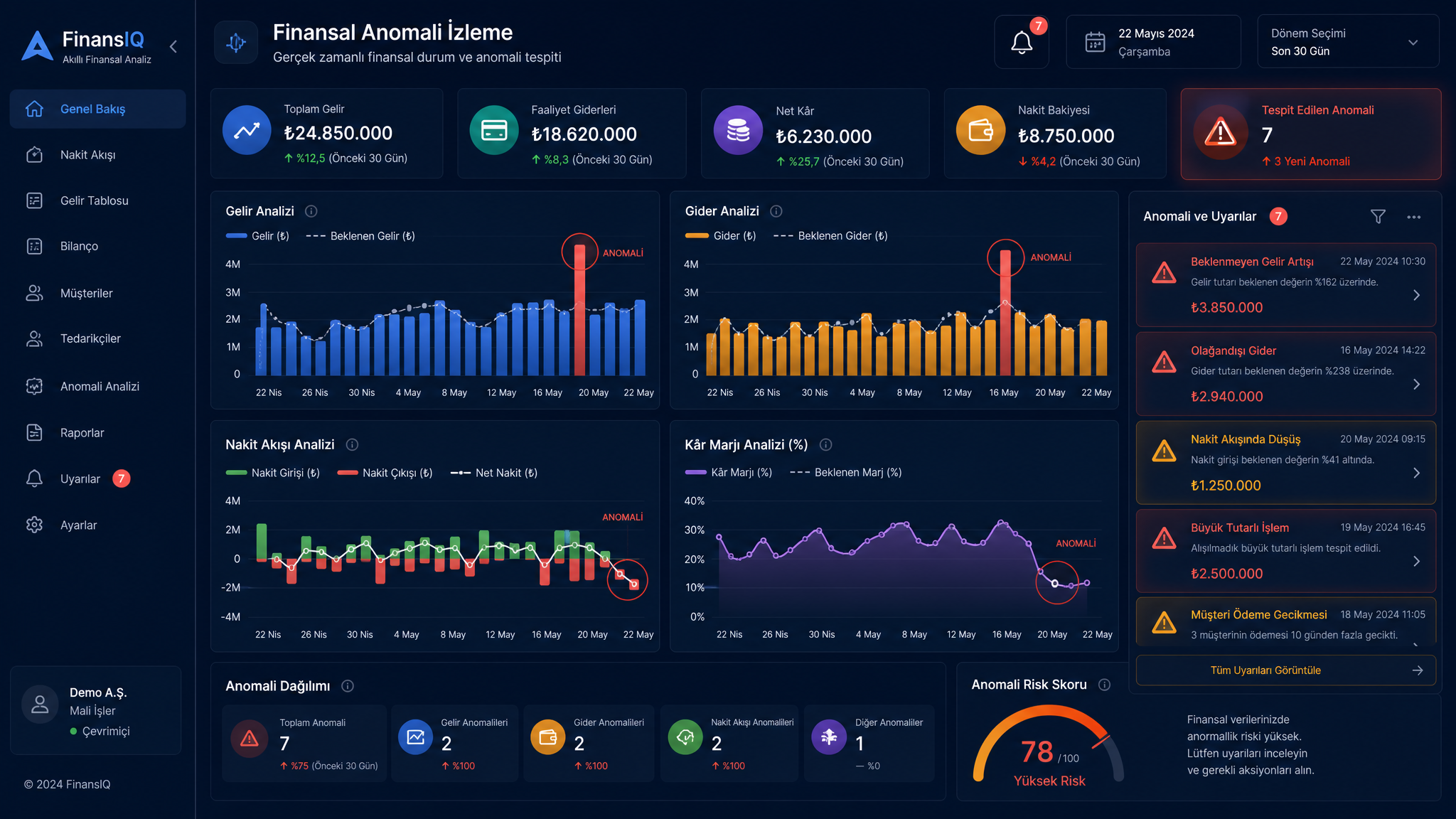Toggle the Beklenen Gider (₺) legend series
Image resolution: width=1456 pixels, height=819 pixels.
tap(830, 236)
